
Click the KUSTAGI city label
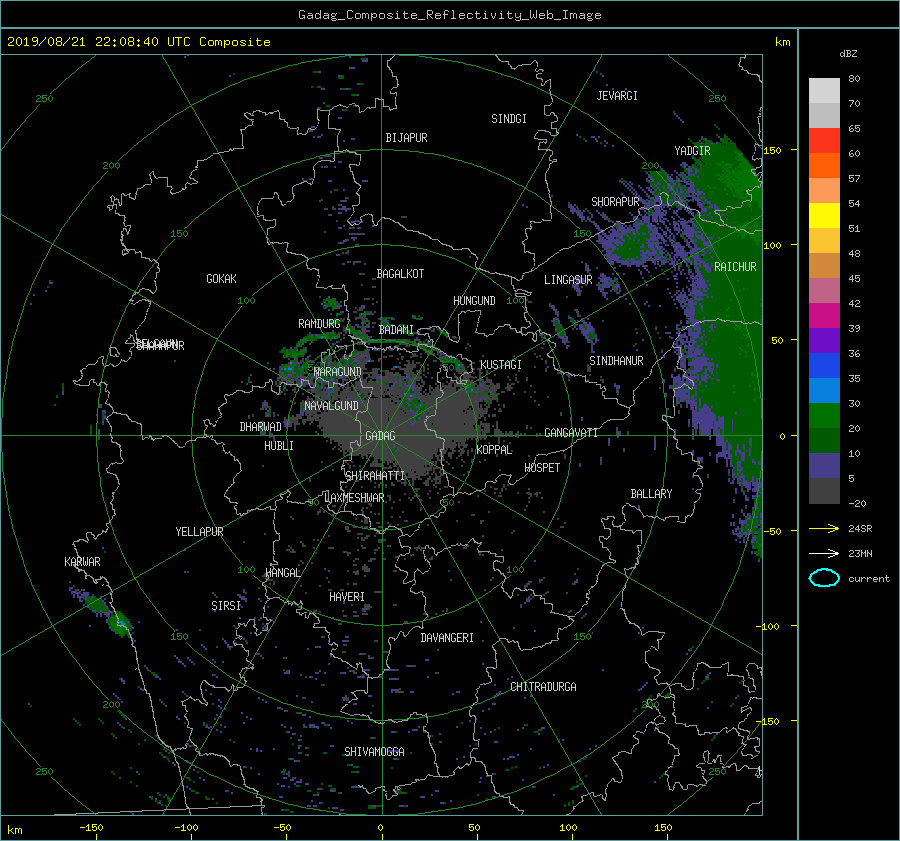[501, 365]
